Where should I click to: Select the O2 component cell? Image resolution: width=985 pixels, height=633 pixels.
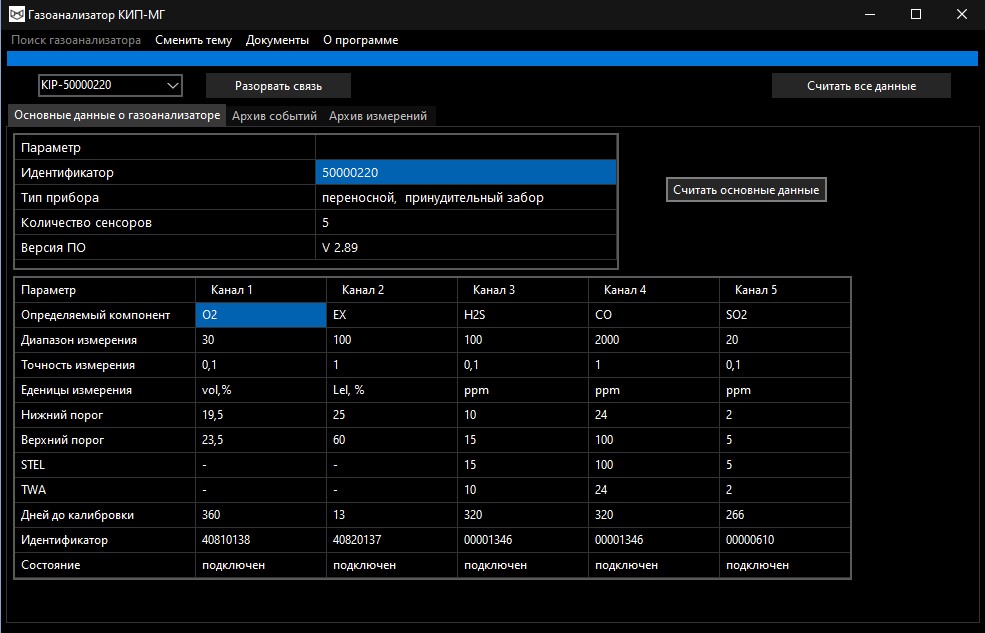coord(261,315)
